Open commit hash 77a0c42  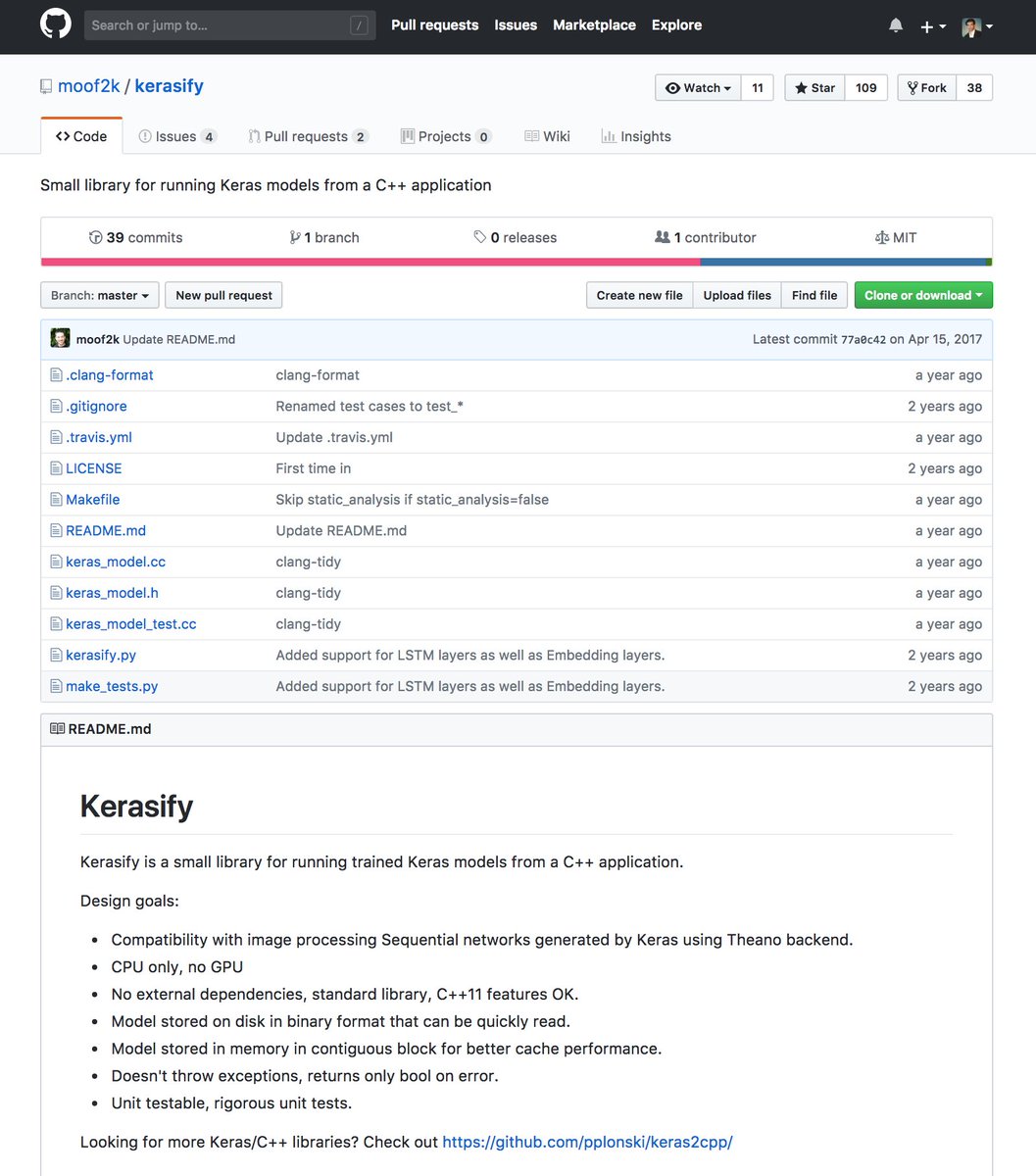(863, 339)
